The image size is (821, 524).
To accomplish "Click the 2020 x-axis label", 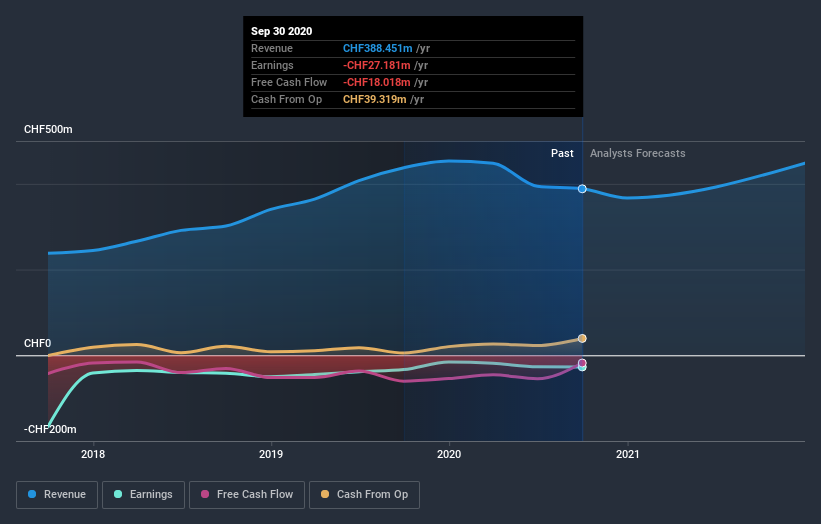I will click(x=449, y=454).
